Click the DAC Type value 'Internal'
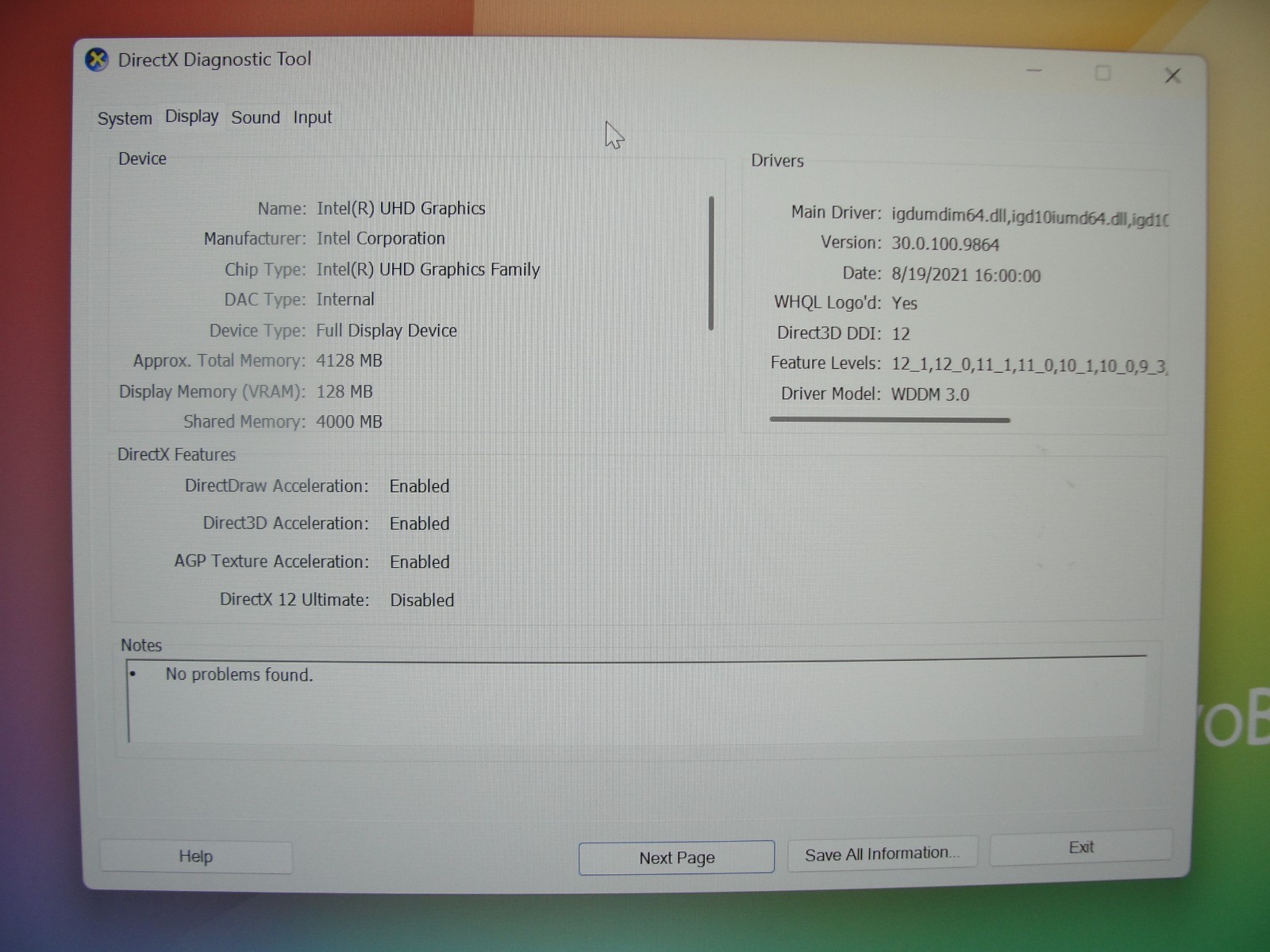The image size is (1270, 952). pyautogui.click(x=345, y=300)
